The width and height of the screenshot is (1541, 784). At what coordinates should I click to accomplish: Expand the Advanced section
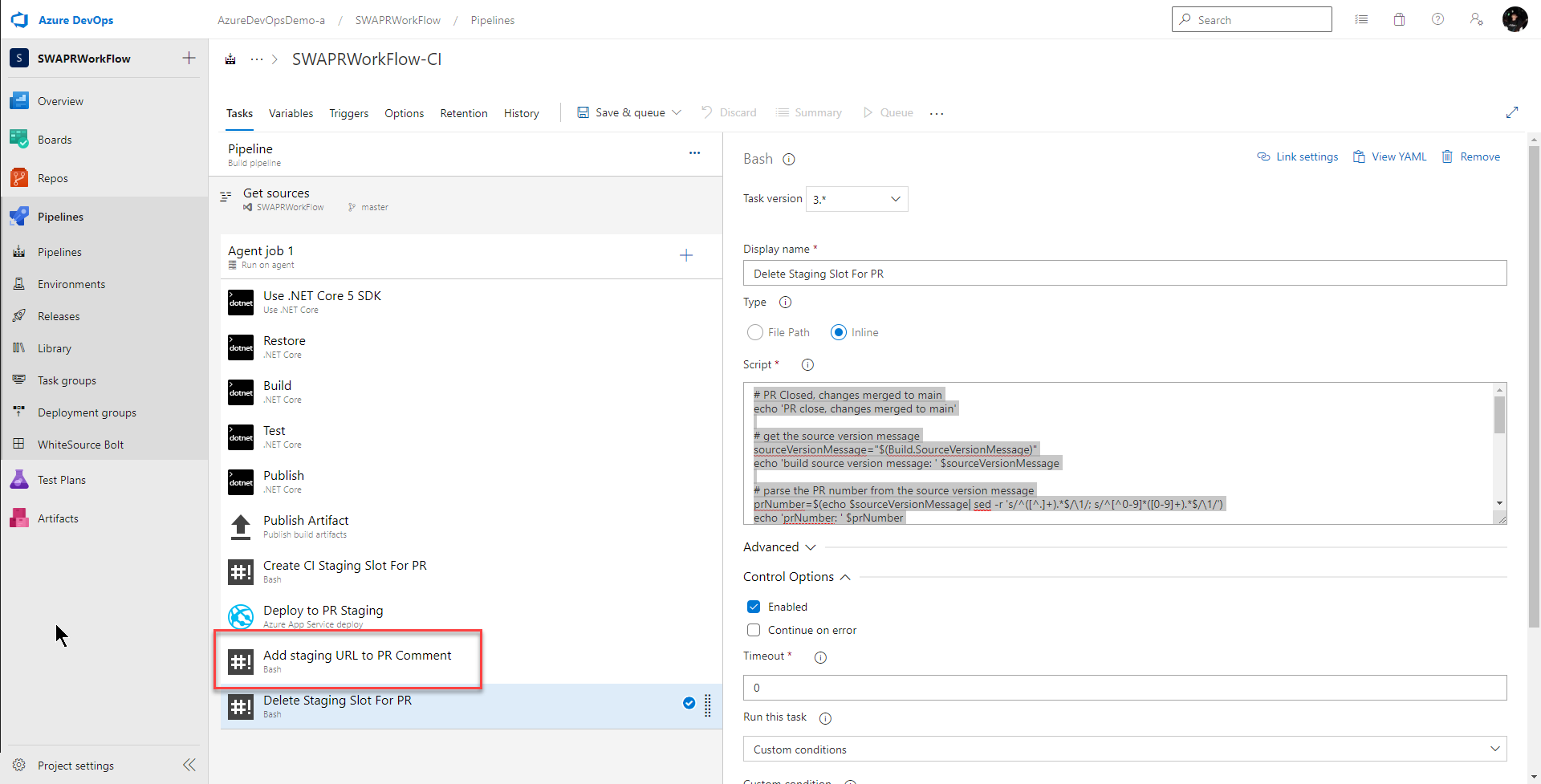click(x=779, y=546)
